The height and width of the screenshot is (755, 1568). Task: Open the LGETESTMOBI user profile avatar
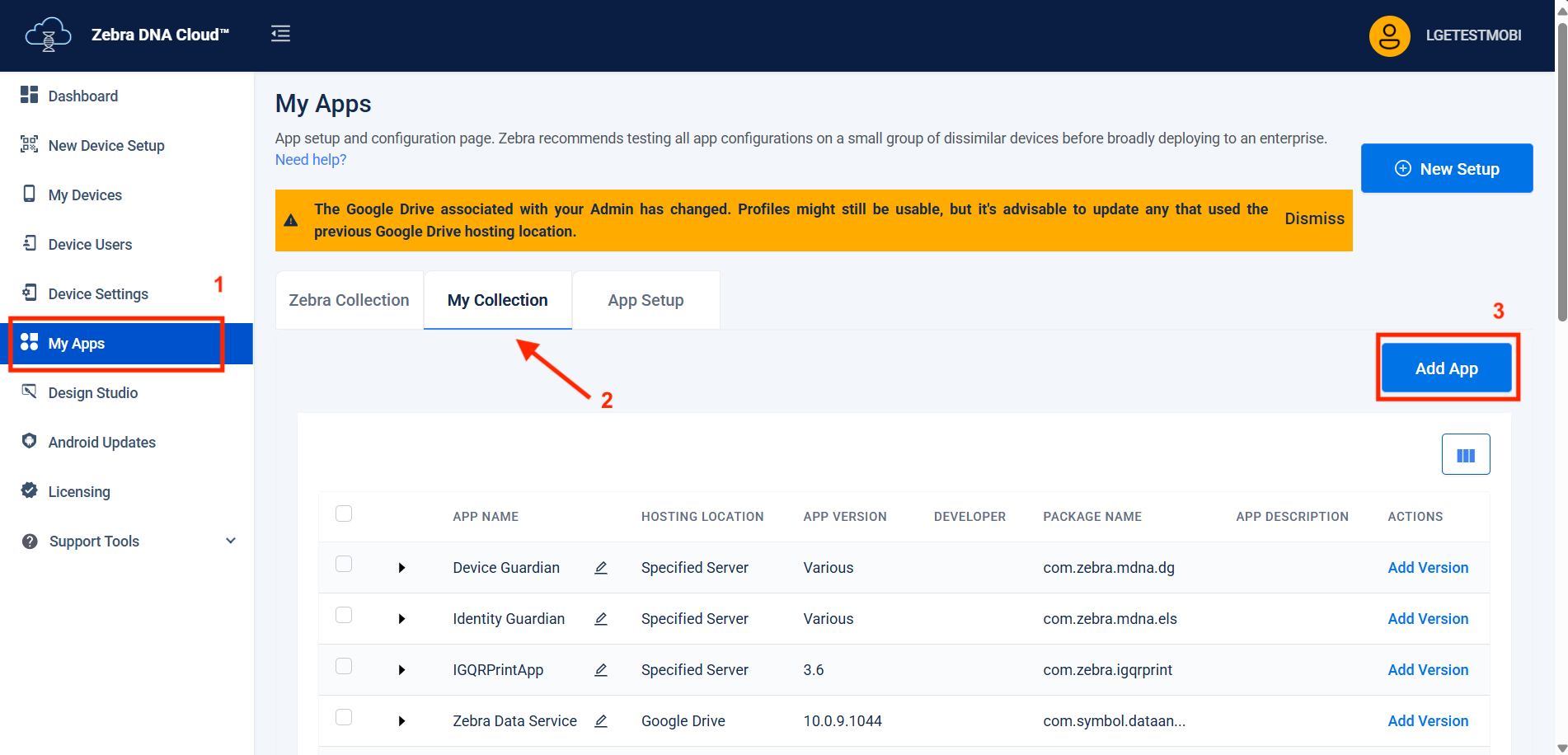(1389, 35)
